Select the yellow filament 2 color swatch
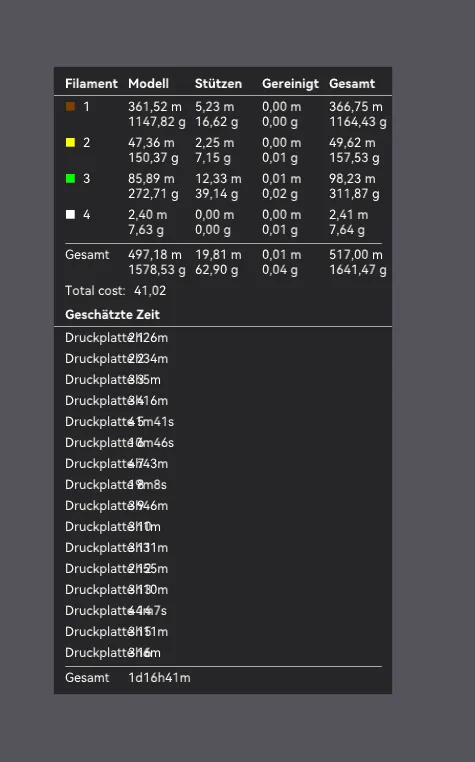Screen dimensions: 475x762 (x=70, y=142)
